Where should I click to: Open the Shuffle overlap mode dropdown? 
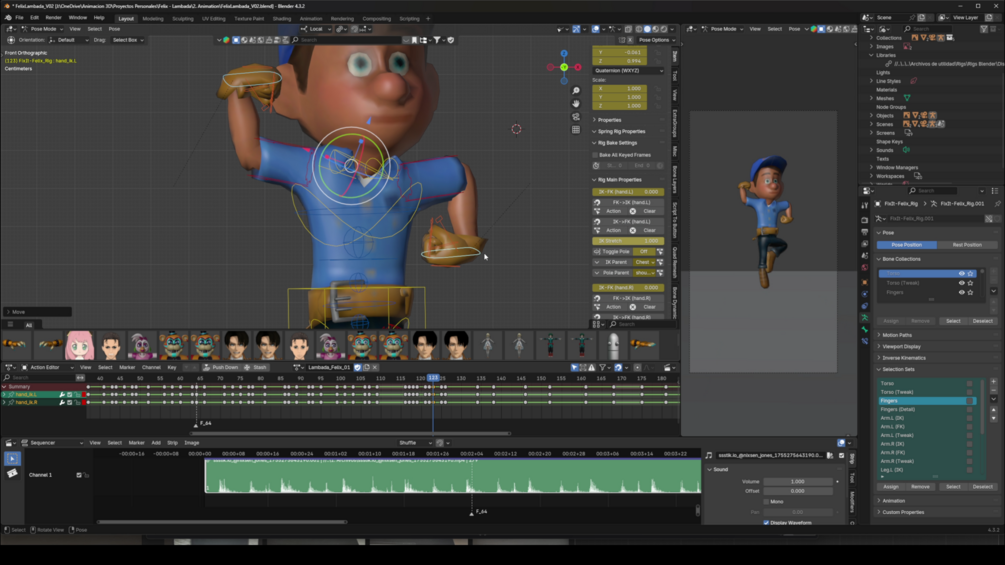pyautogui.click(x=415, y=443)
